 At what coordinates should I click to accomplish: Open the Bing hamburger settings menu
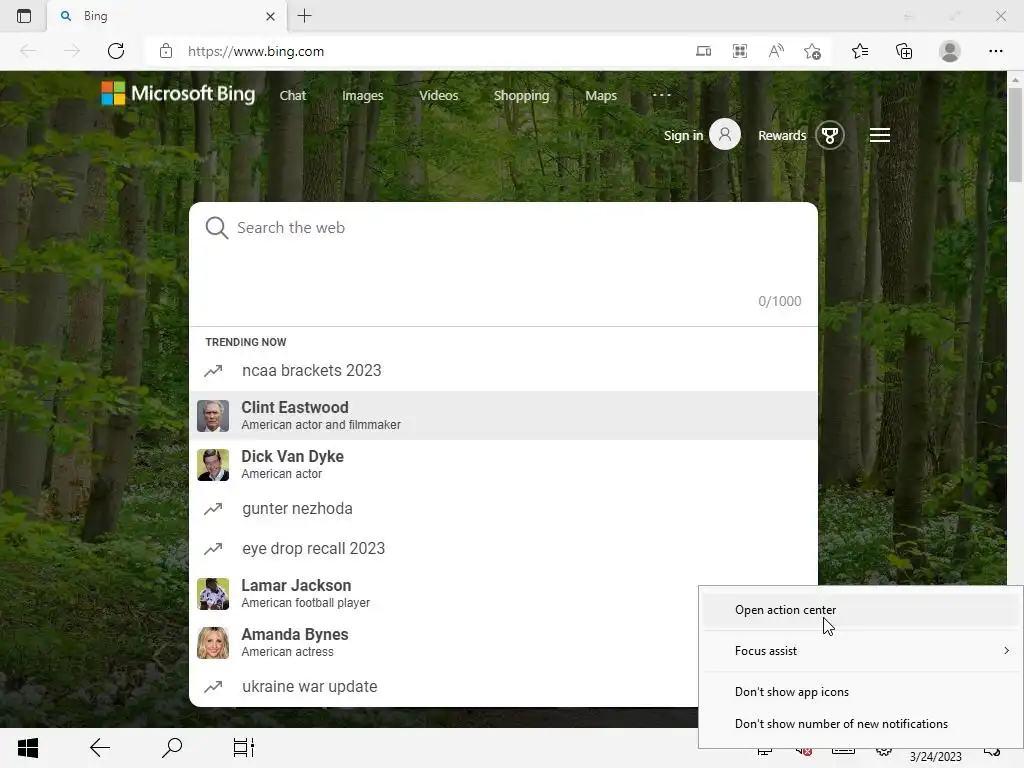click(x=880, y=135)
